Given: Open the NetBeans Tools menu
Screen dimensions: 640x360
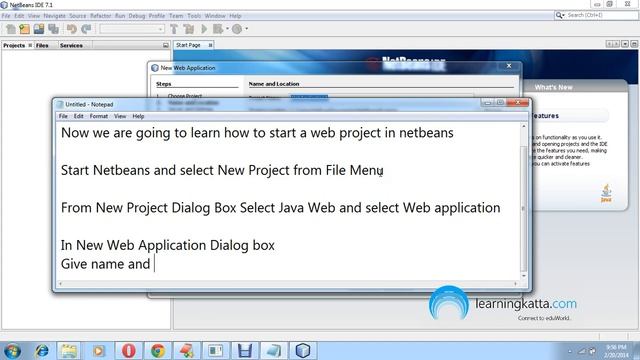Looking at the screenshot, I should (194, 16).
